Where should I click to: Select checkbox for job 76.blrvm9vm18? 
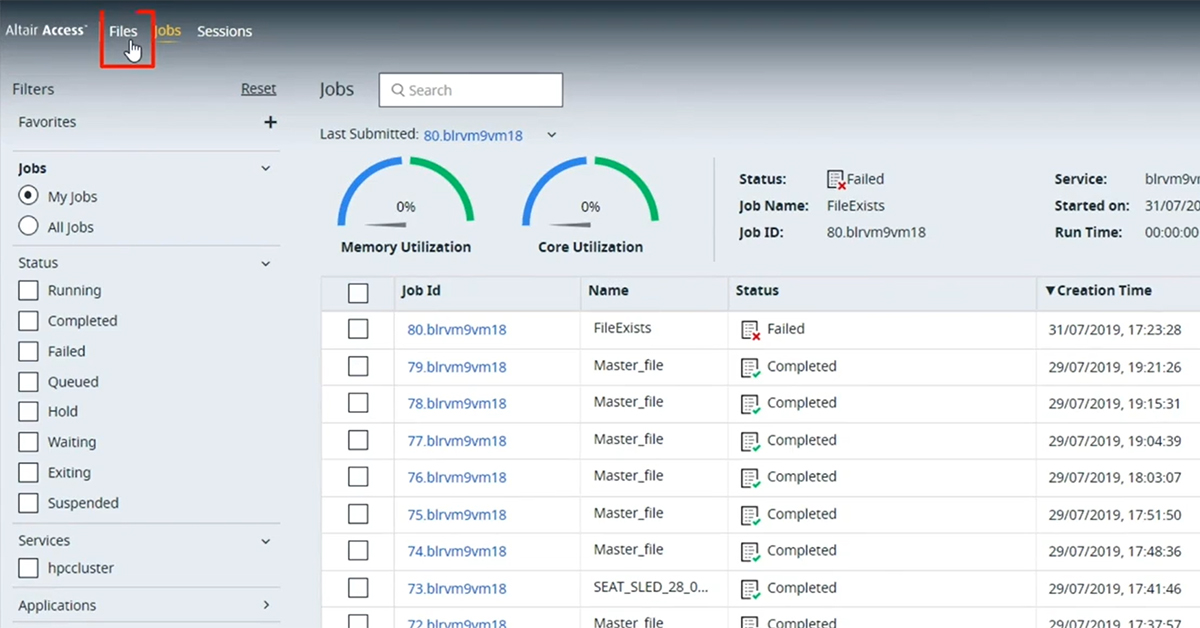pyautogui.click(x=358, y=477)
